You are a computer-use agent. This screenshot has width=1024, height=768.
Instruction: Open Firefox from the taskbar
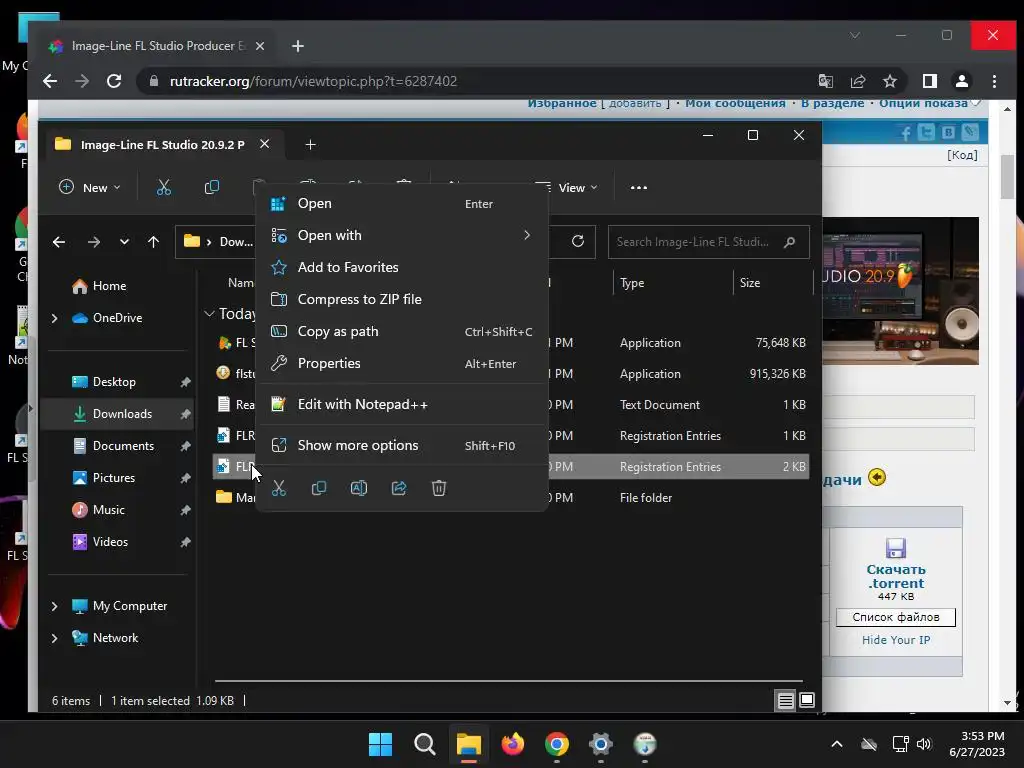point(513,744)
